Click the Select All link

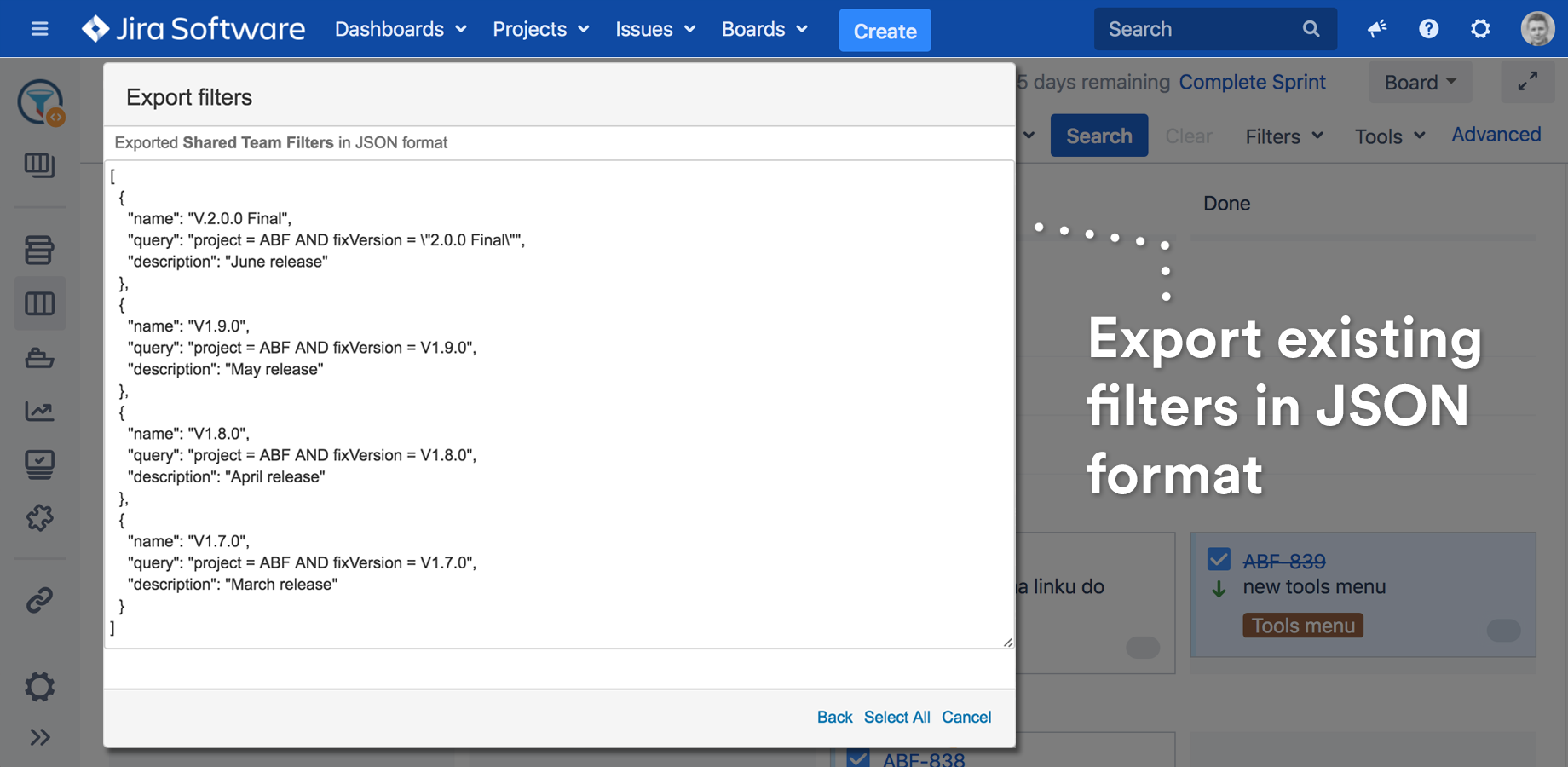[x=896, y=717]
